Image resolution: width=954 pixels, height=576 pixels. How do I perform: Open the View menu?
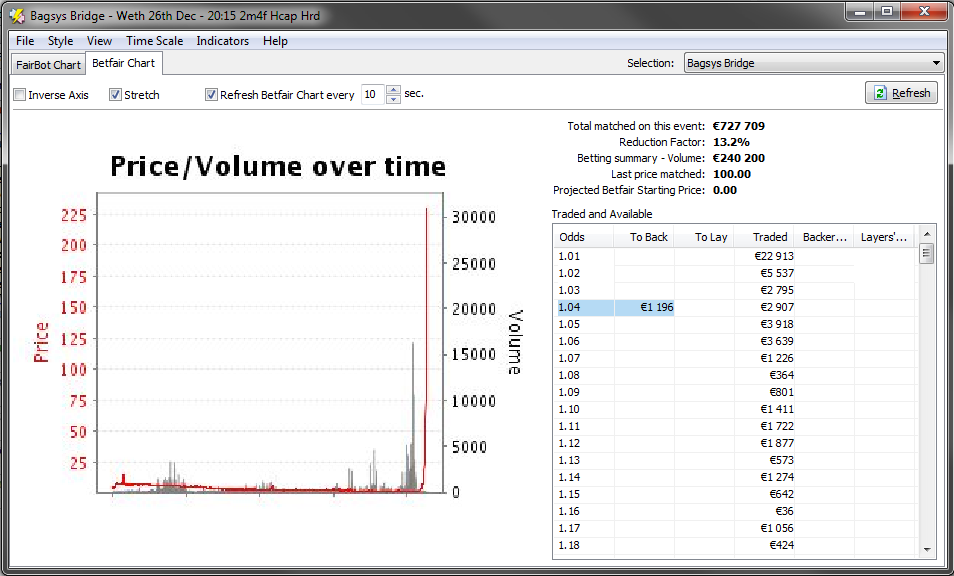click(x=99, y=41)
